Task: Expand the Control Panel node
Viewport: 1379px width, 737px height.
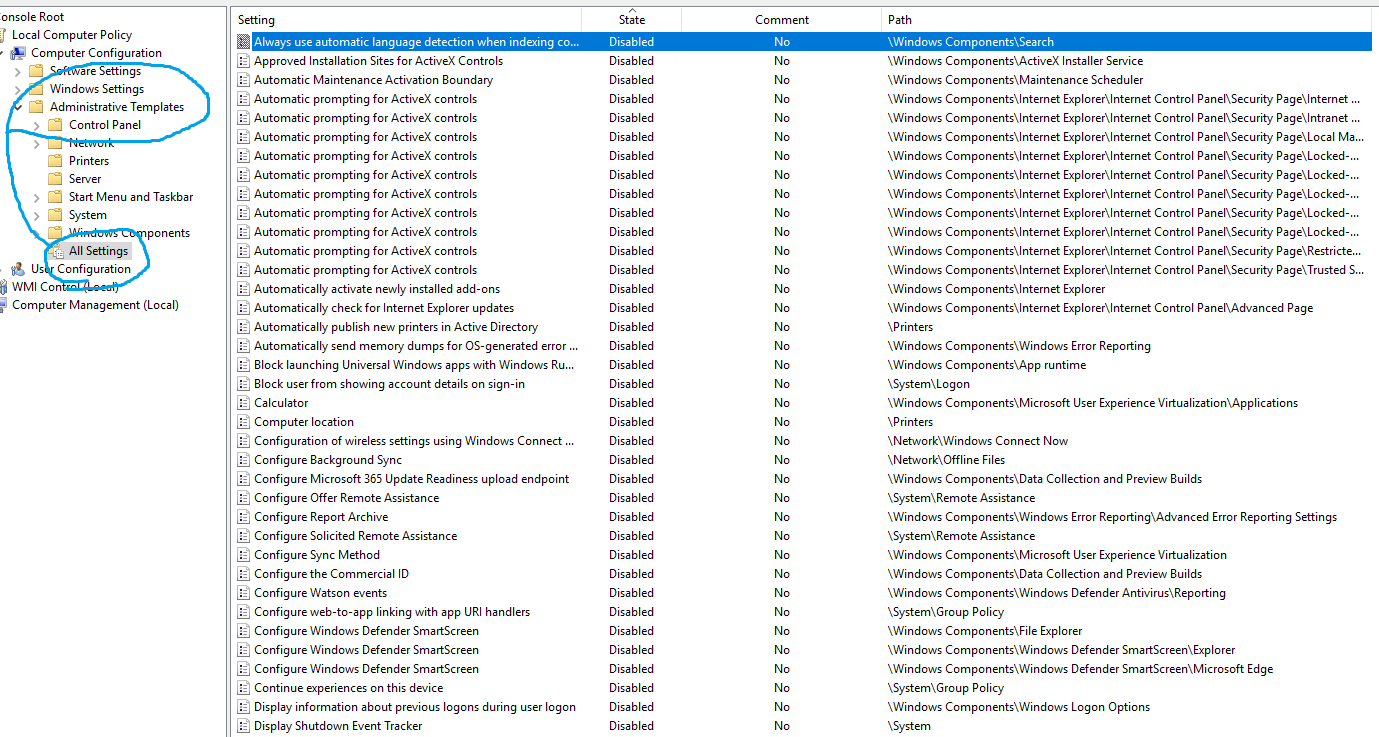Action: click(x=36, y=125)
